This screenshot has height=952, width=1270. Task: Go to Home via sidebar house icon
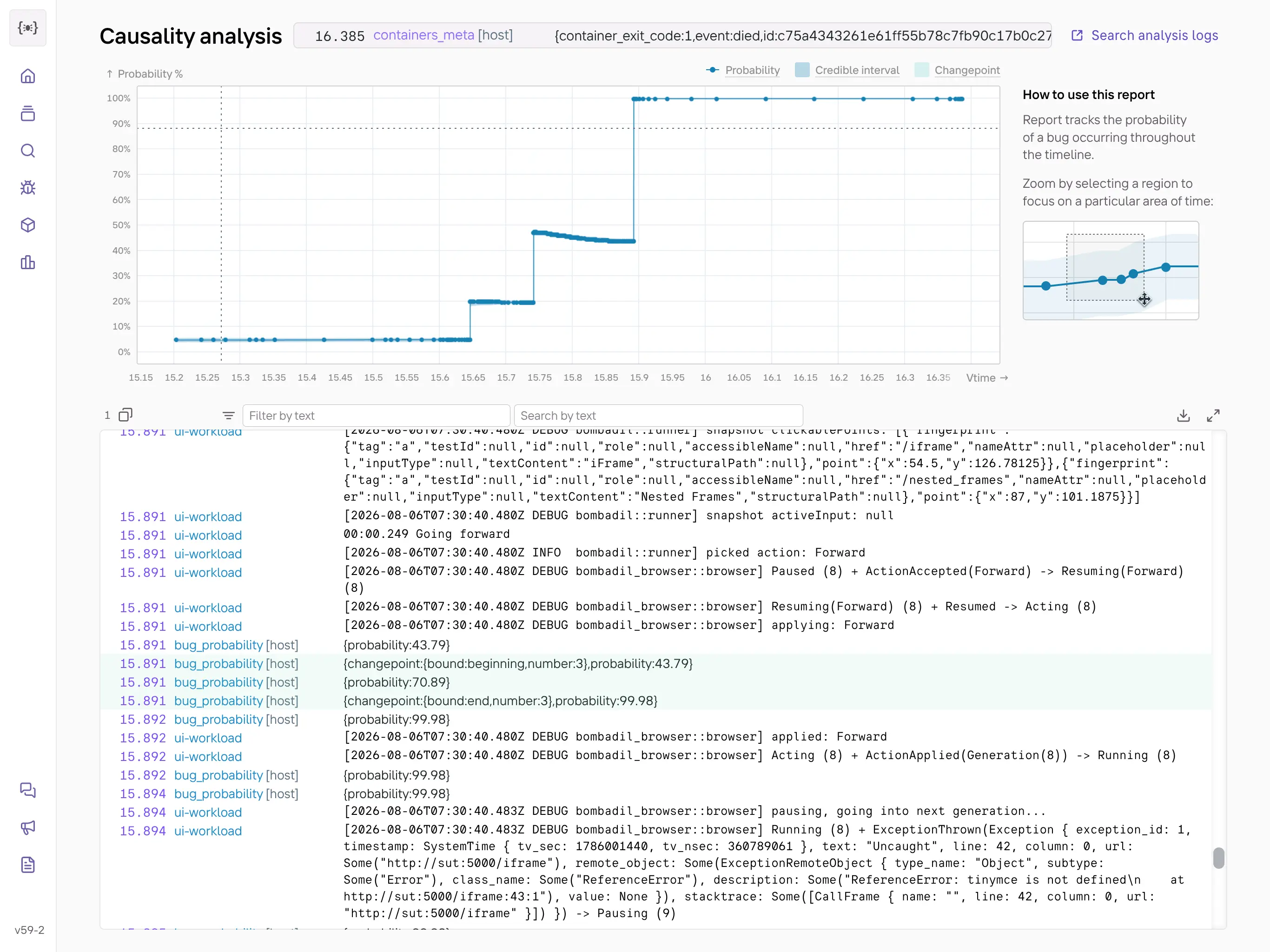pos(27,76)
